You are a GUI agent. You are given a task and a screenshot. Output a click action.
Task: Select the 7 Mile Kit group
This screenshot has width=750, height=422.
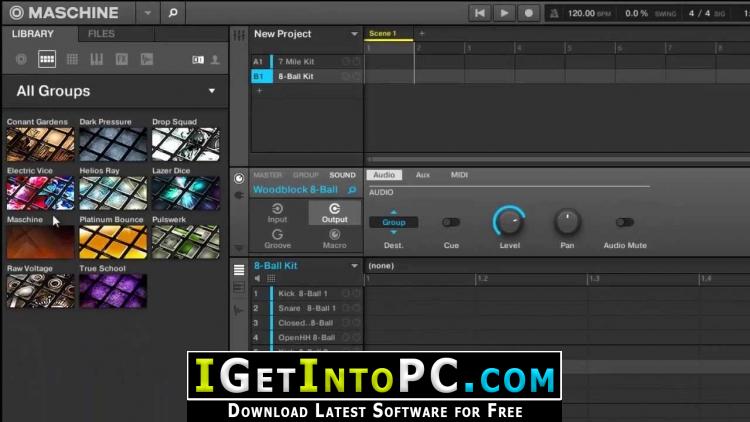click(x=295, y=61)
